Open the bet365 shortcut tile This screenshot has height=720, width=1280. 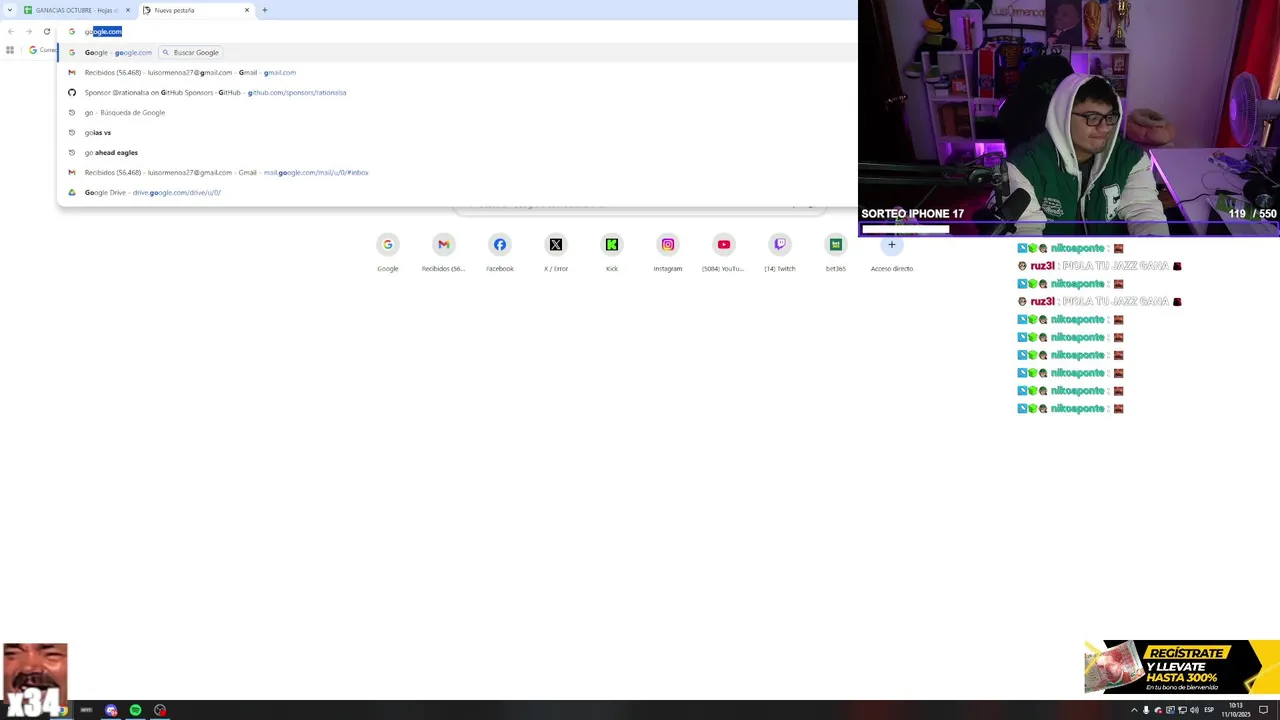(x=836, y=252)
